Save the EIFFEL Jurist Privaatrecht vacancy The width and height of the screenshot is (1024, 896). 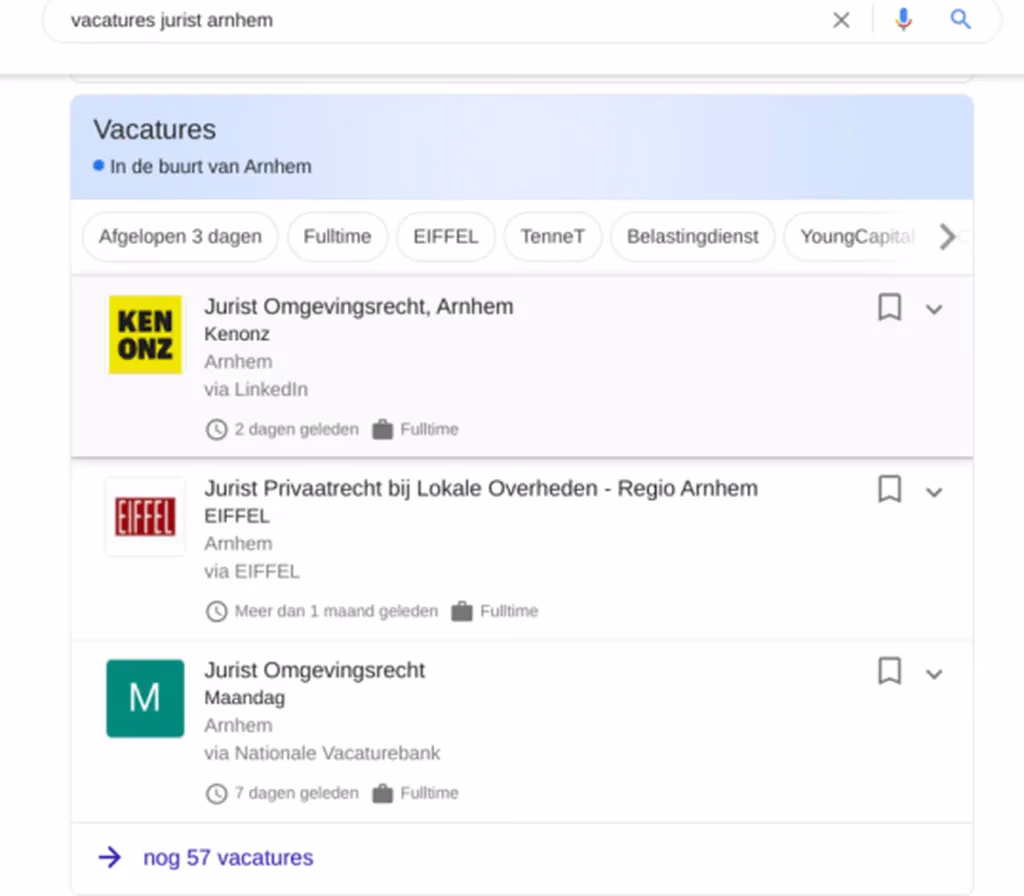point(889,490)
